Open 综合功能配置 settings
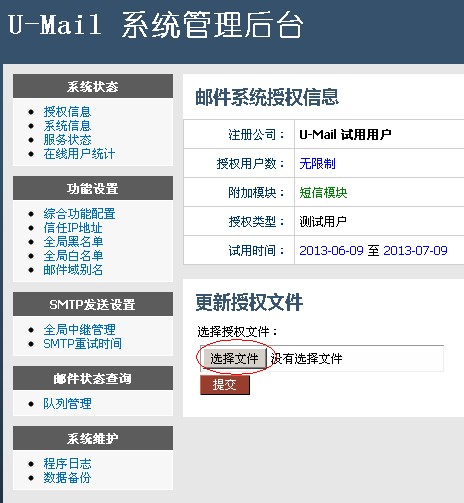Viewport: 464px width, 503px height. 79,214
